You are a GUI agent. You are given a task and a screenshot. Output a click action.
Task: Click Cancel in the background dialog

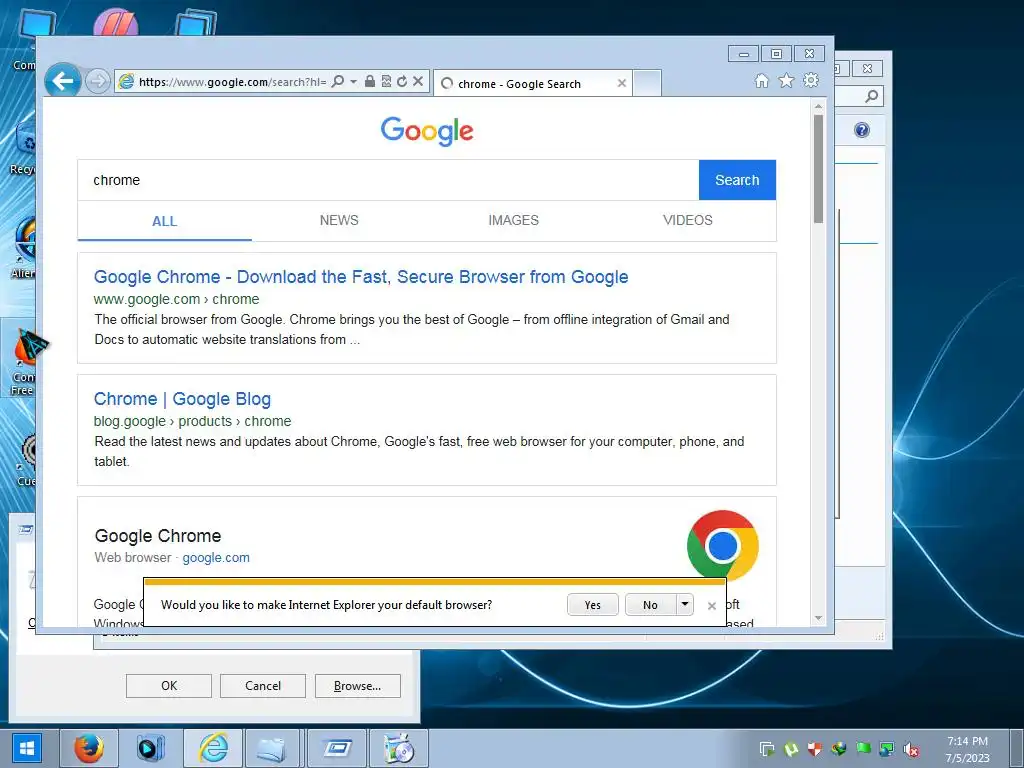263,686
